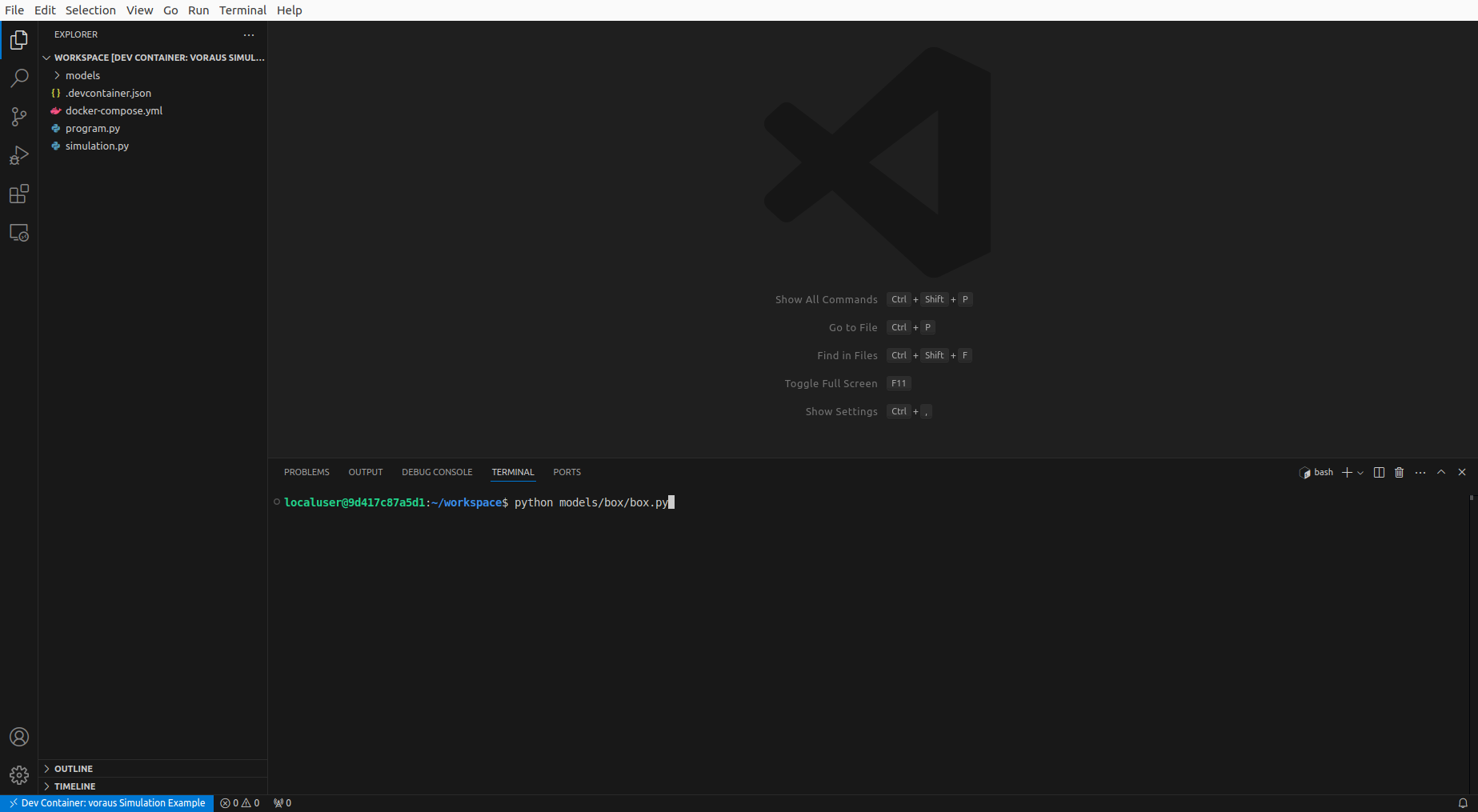This screenshot has height=812, width=1478.
Task: Open the Edit menu
Action: pos(45,10)
